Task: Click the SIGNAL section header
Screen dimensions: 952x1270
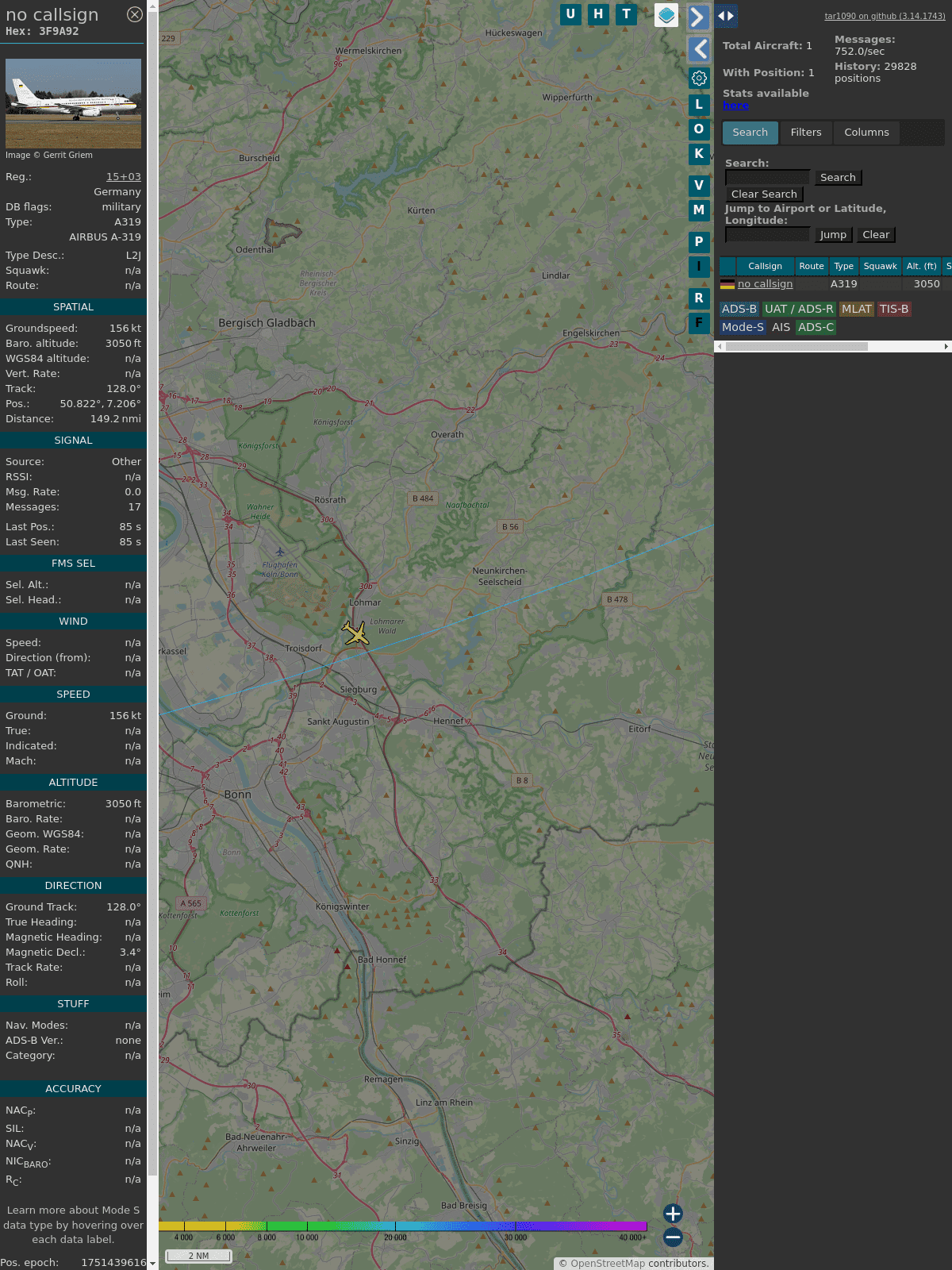Action: [73, 441]
